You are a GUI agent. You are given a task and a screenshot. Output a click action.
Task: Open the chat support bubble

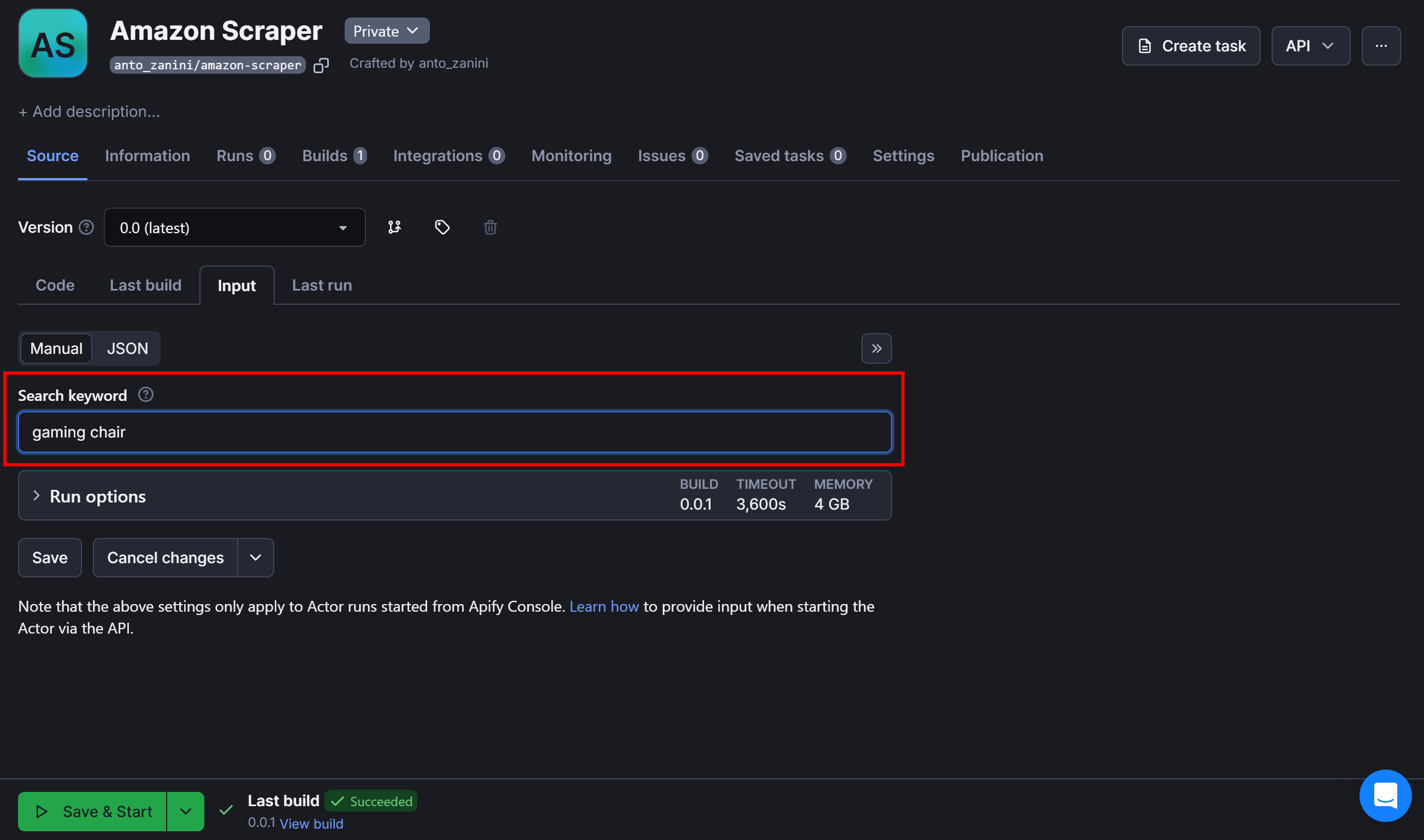[1385, 795]
